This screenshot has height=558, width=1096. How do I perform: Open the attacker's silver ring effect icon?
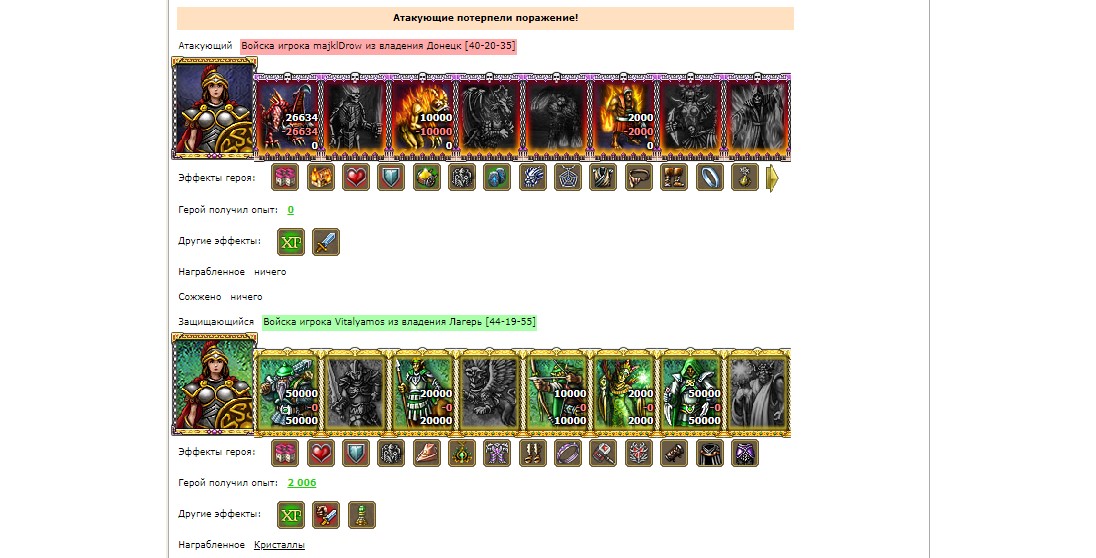(x=709, y=178)
